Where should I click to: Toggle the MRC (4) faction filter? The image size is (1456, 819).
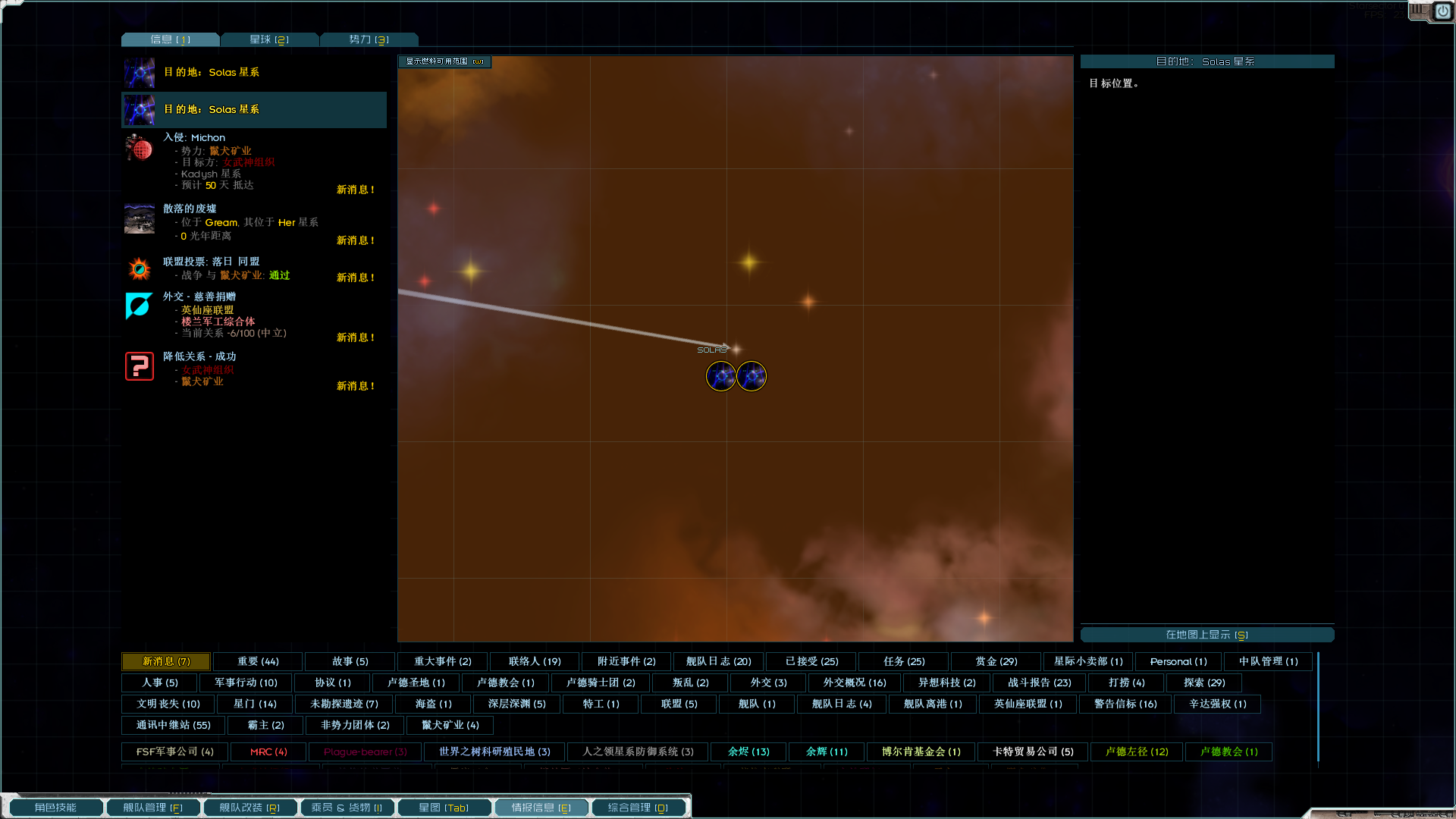click(268, 752)
